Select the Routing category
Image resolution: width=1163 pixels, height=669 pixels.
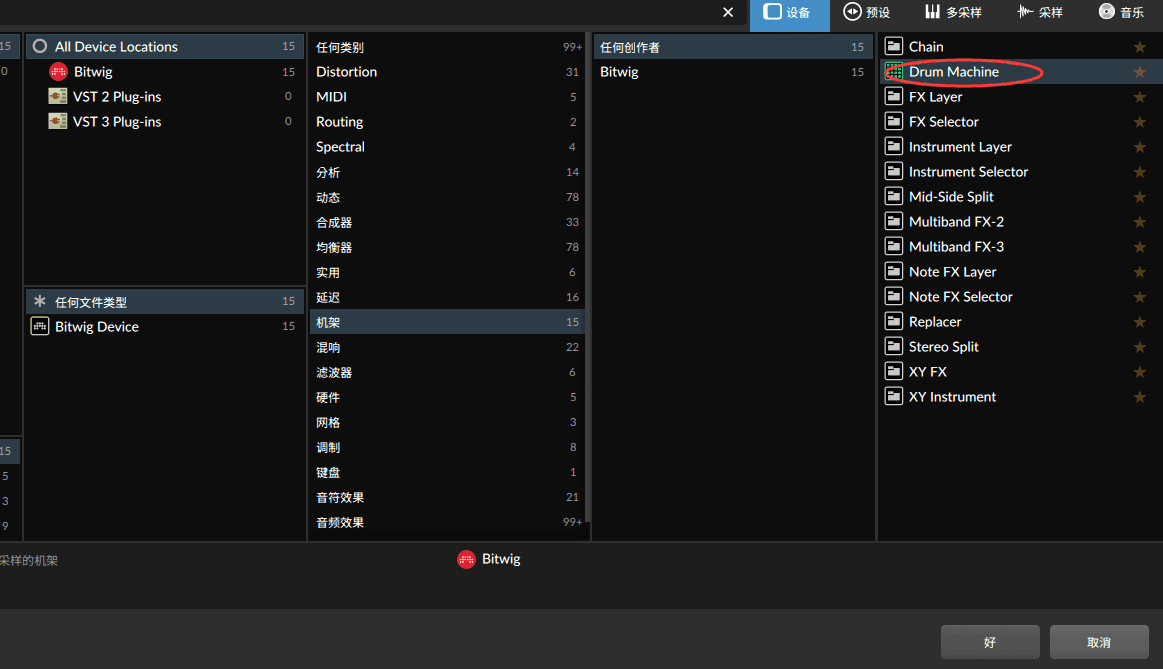tap(447, 122)
